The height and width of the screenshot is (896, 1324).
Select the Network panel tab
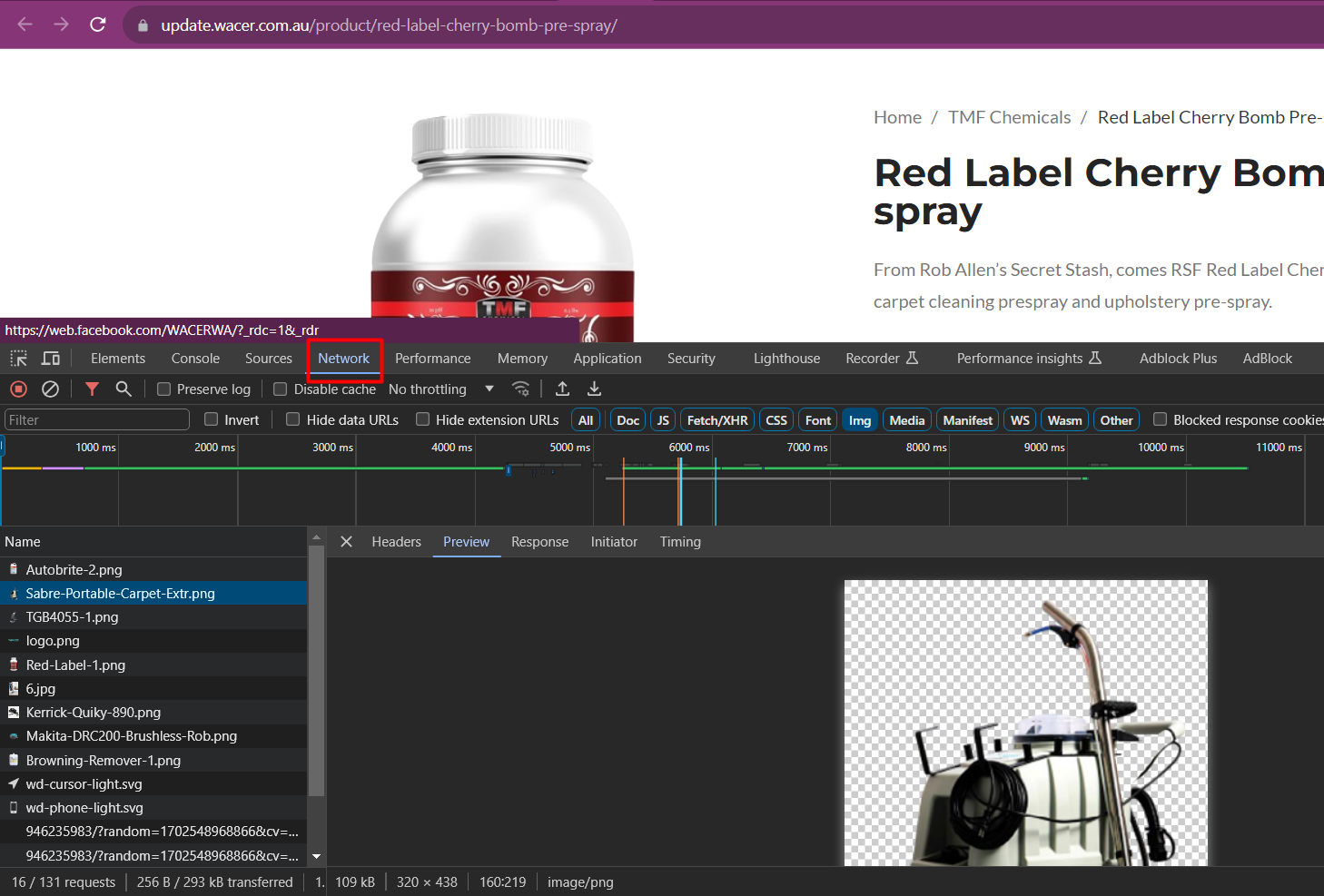pos(344,359)
